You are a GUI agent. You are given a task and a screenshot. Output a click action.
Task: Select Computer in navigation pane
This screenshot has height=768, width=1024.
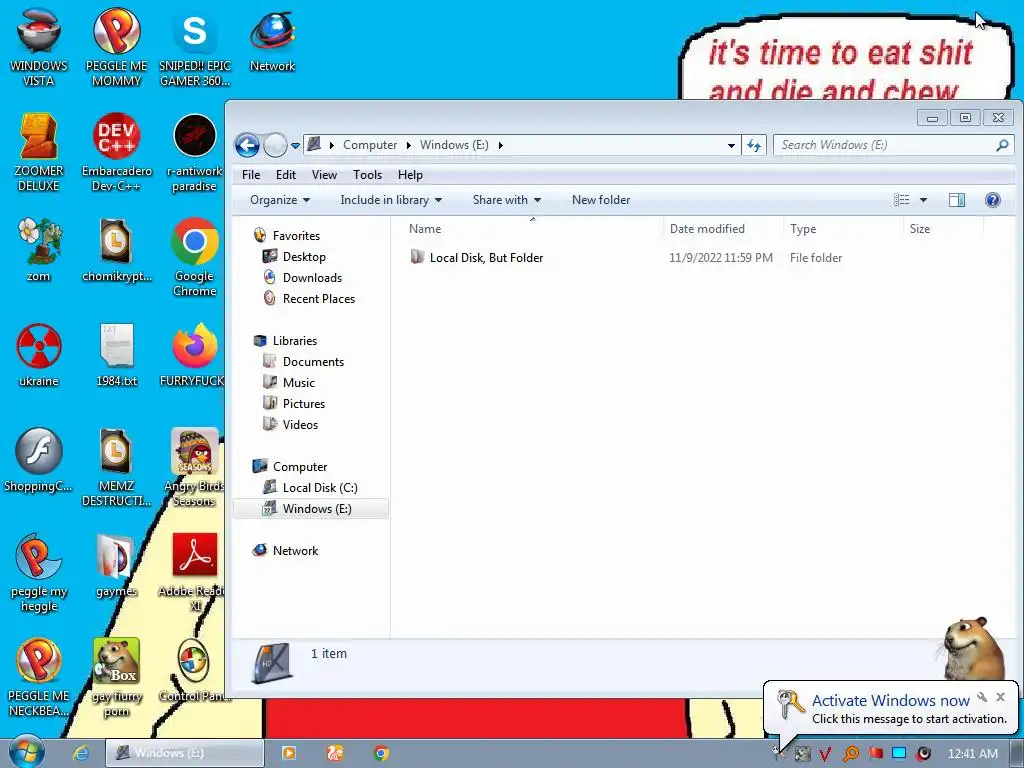click(x=300, y=467)
